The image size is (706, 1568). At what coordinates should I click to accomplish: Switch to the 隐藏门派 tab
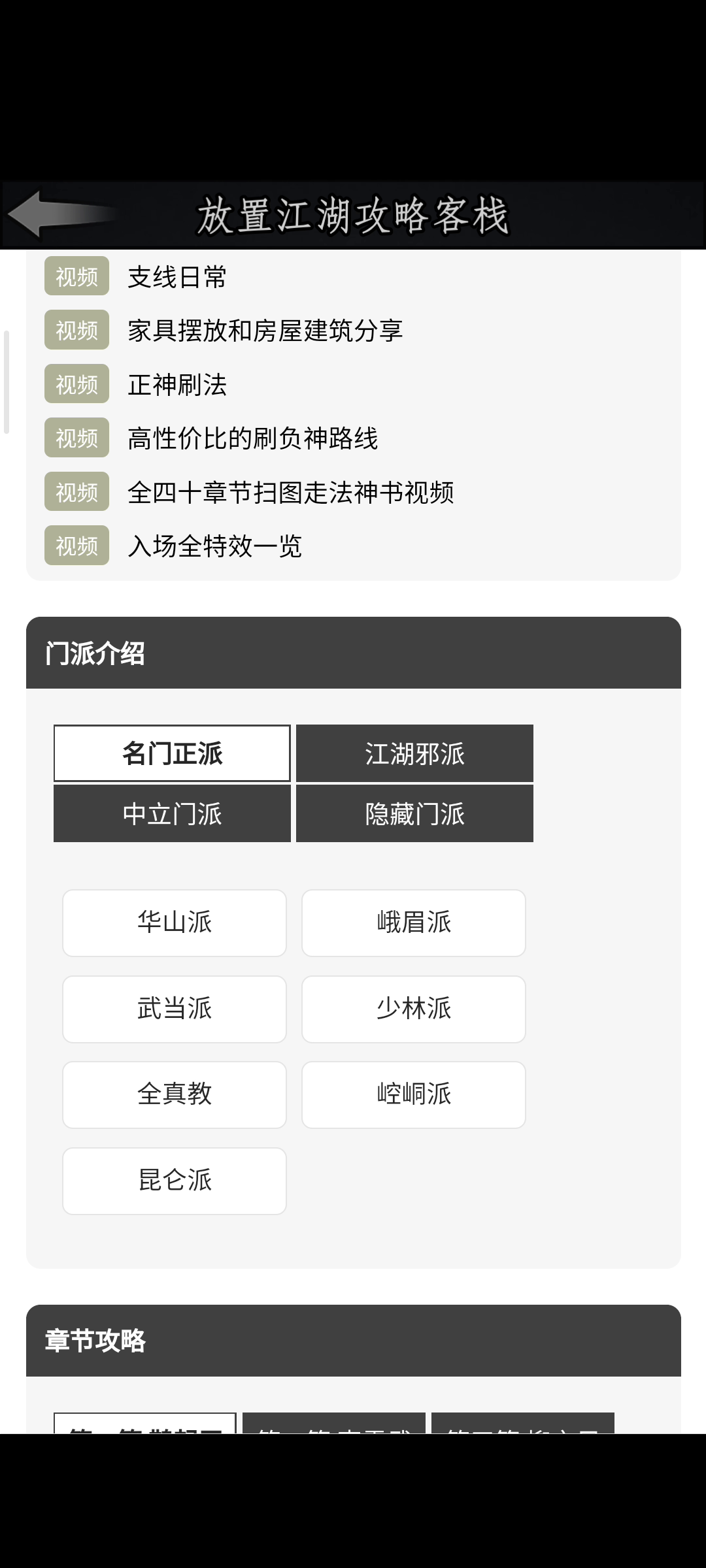point(414,813)
